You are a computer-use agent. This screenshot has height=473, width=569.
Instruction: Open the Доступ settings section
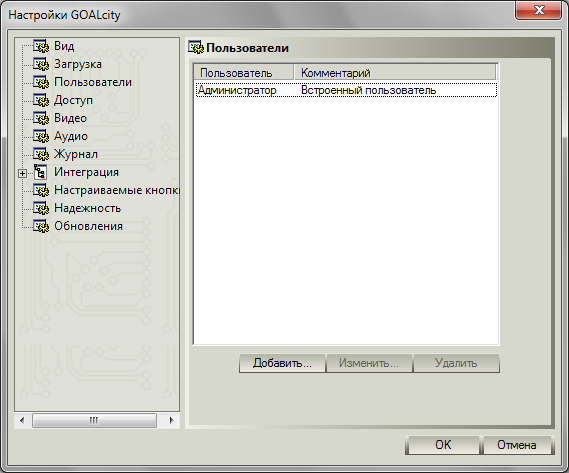tap(73, 100)
